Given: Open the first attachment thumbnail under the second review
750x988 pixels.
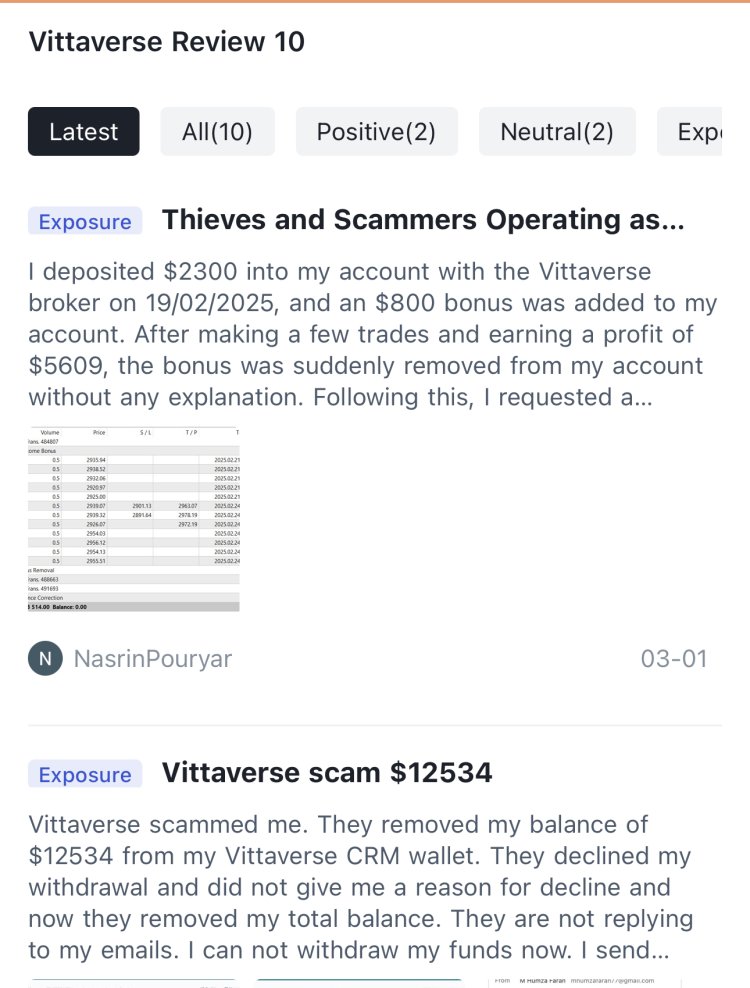Looking at the screenshot, I should [x=135, y=978].
